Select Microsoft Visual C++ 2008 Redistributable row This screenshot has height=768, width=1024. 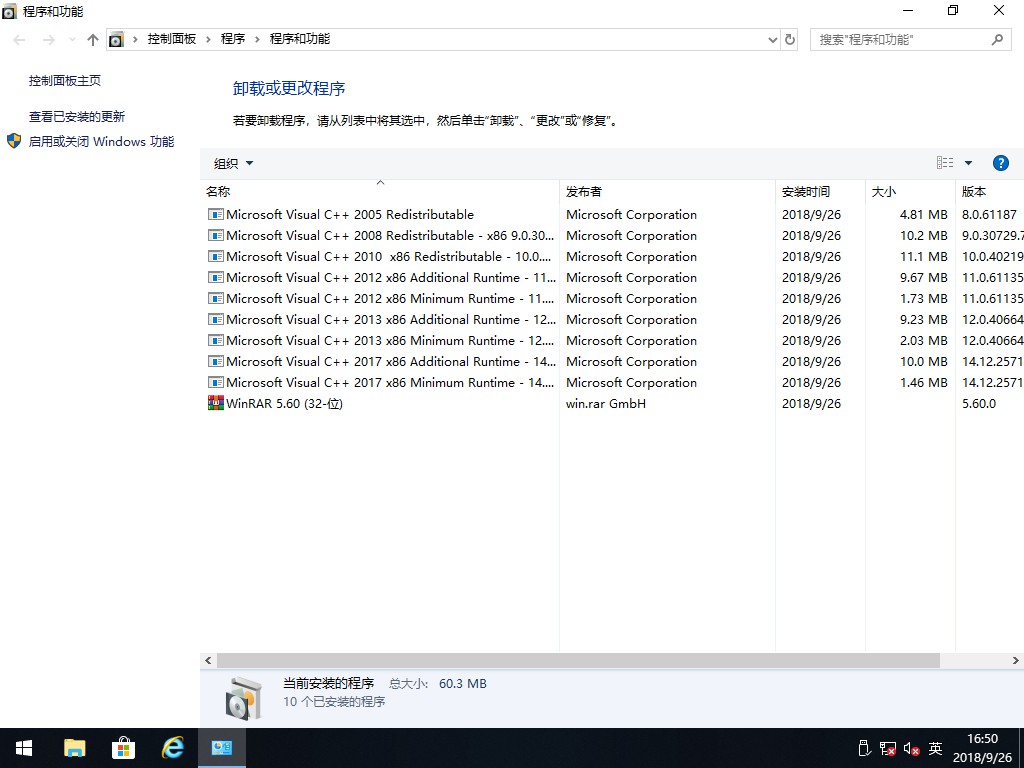click(x=612, y=236)
